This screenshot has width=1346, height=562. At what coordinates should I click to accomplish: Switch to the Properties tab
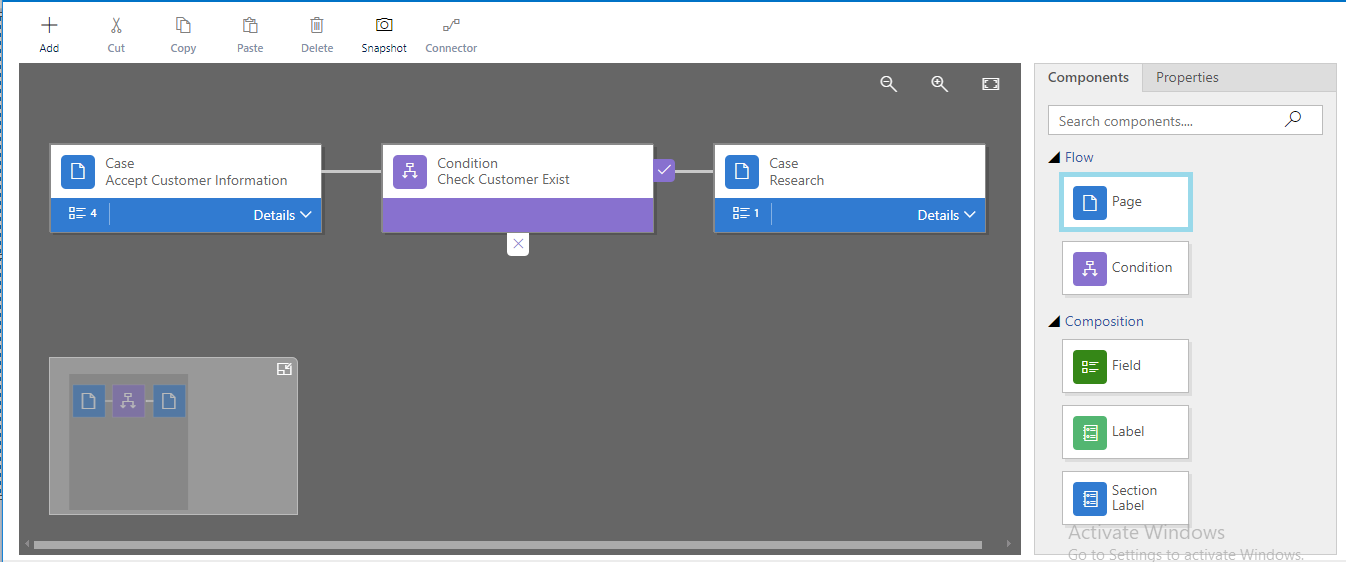(x=1187, y=77)
